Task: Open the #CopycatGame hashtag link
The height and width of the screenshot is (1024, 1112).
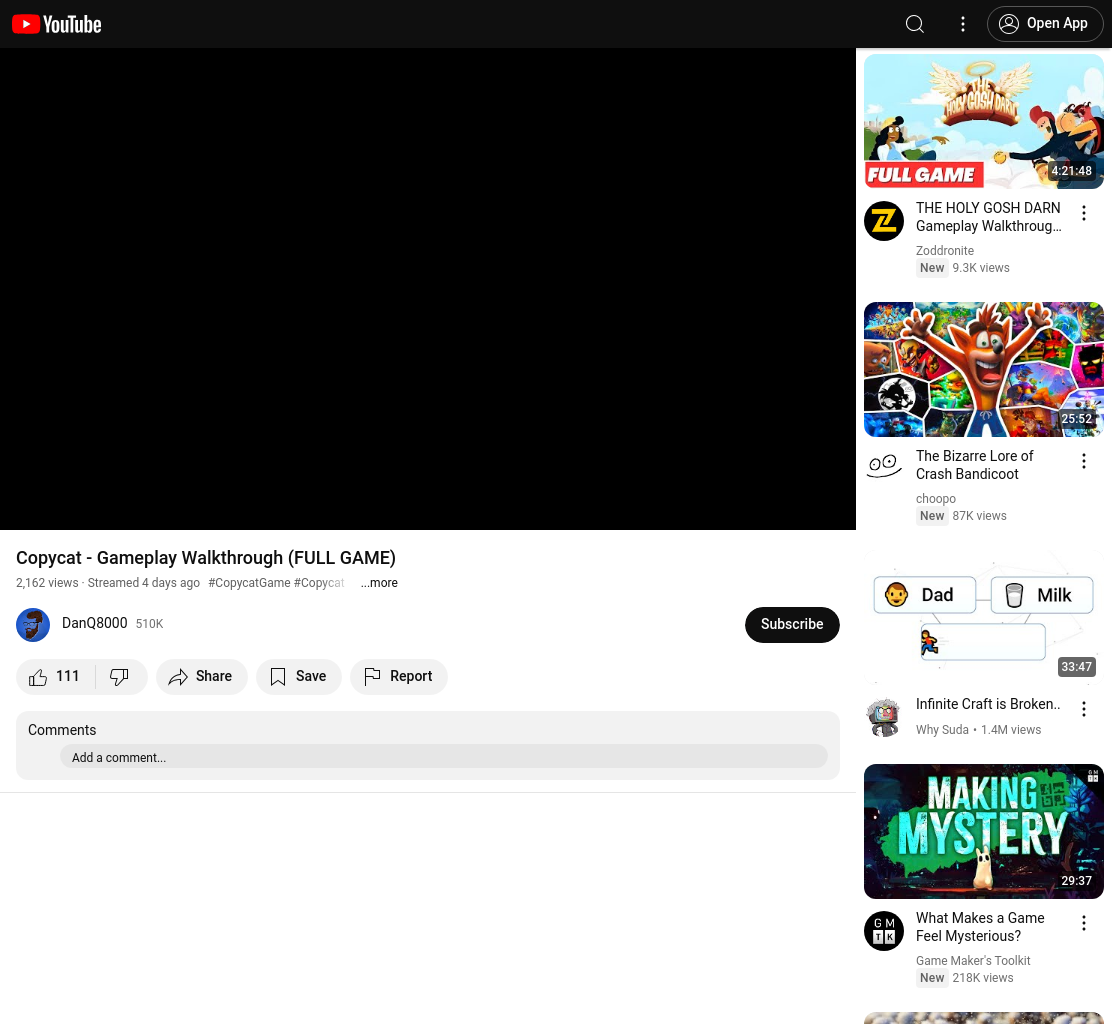Action: tap(249, 583)
